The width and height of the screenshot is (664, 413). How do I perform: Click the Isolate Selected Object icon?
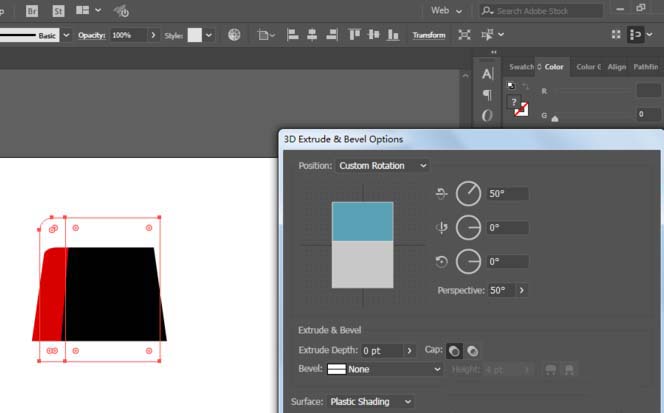tap(464, 35)
